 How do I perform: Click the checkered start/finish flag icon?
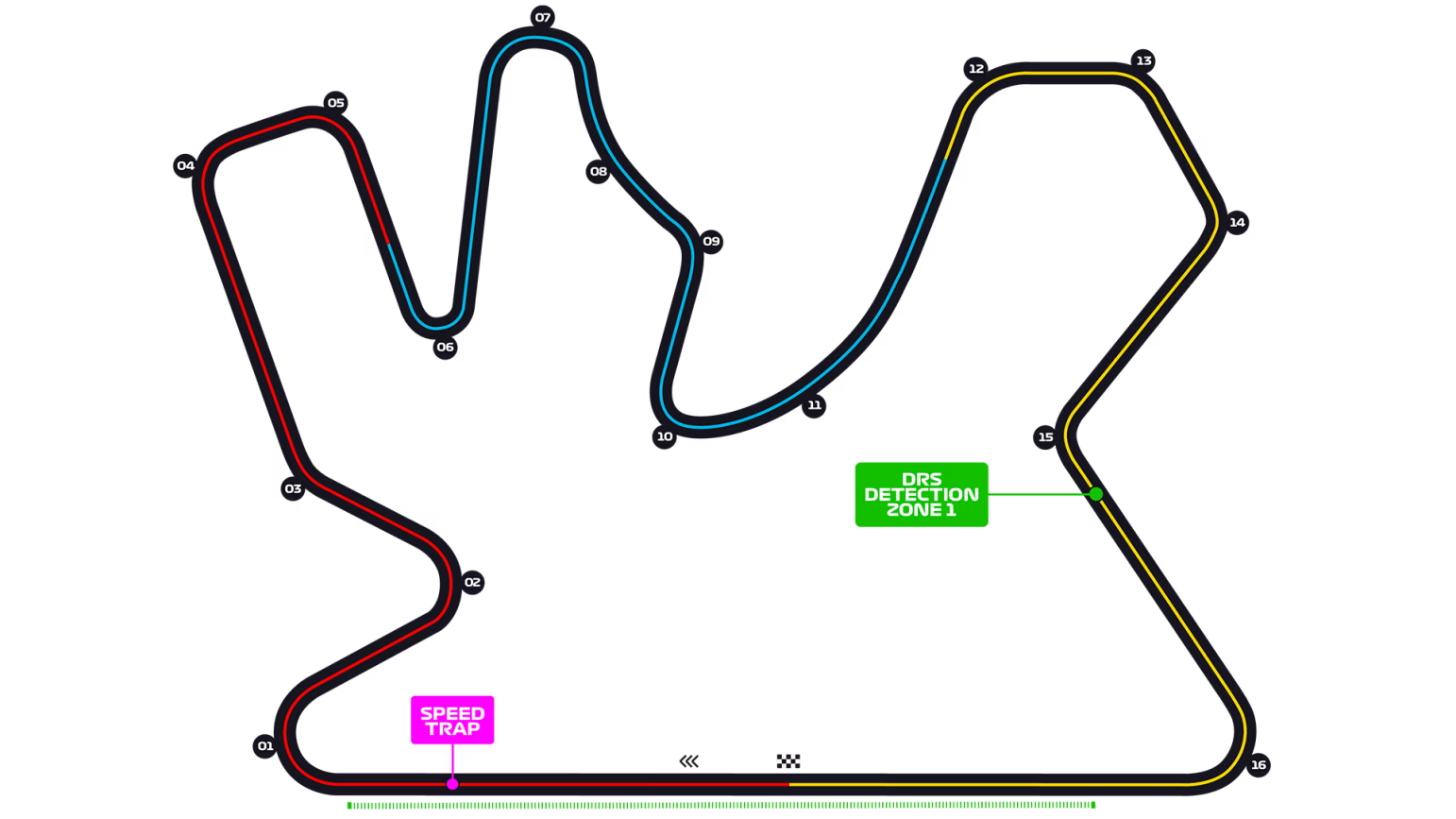click(x=789, y=759)
